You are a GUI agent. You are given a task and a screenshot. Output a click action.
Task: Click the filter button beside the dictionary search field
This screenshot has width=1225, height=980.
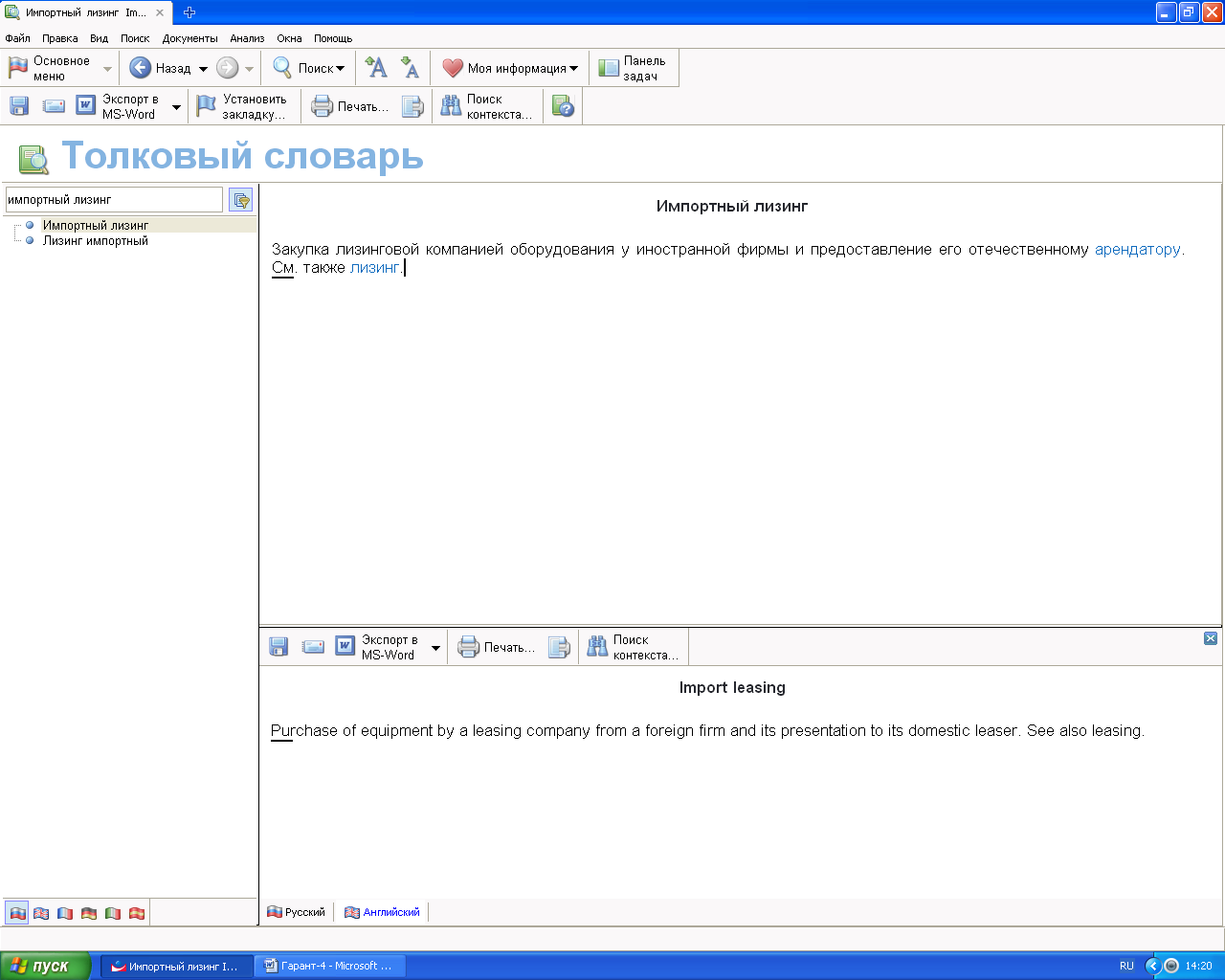pyautogui.click(x=241, y=200)
